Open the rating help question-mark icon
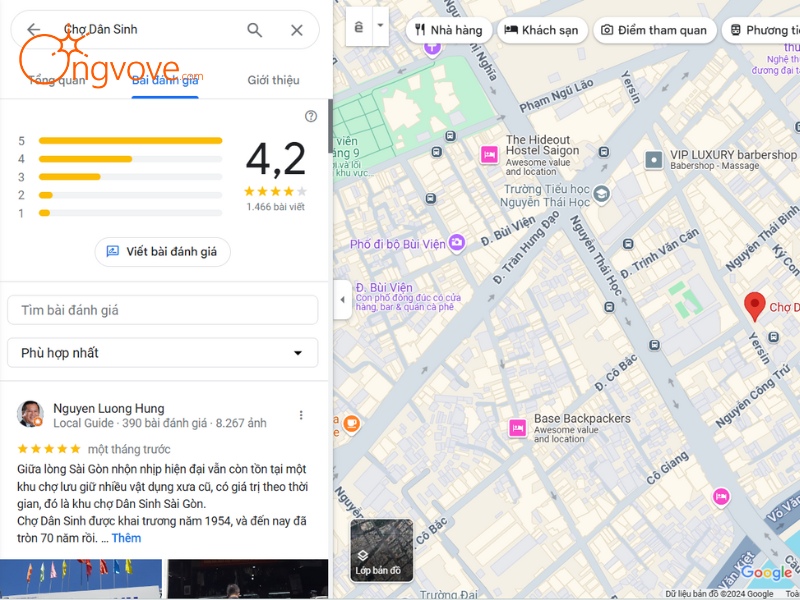 (311, 116)
